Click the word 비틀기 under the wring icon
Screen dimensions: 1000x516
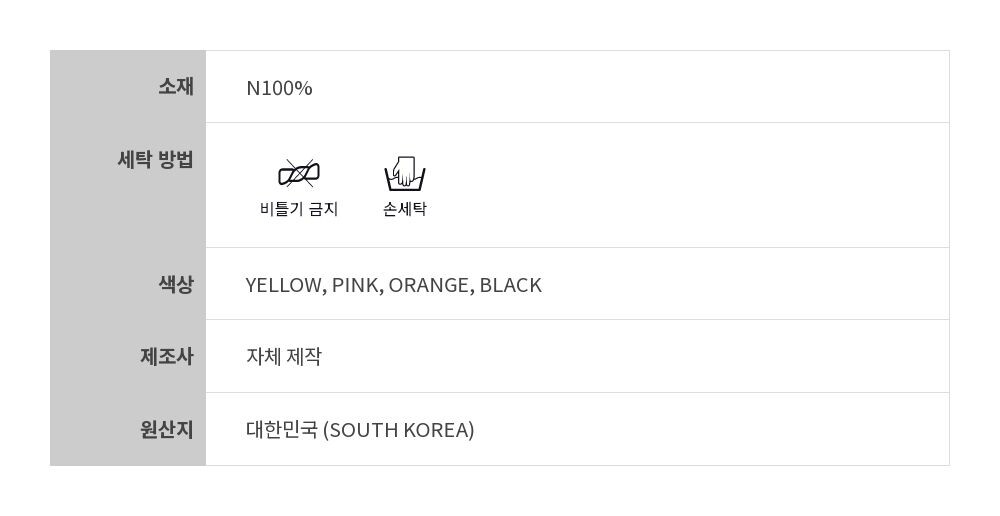(282, 209)
